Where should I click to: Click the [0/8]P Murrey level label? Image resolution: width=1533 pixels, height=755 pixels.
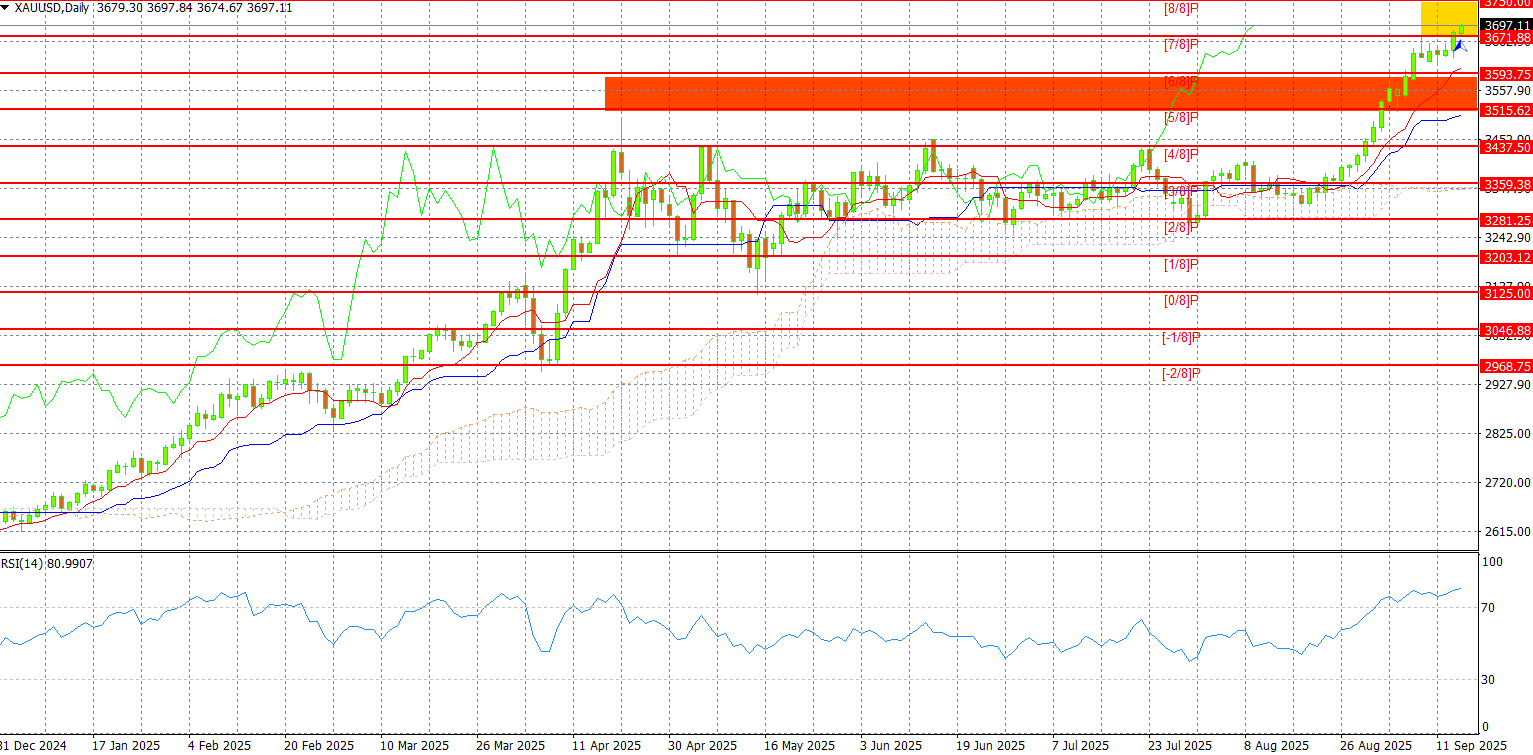[x=1180, y=301]
